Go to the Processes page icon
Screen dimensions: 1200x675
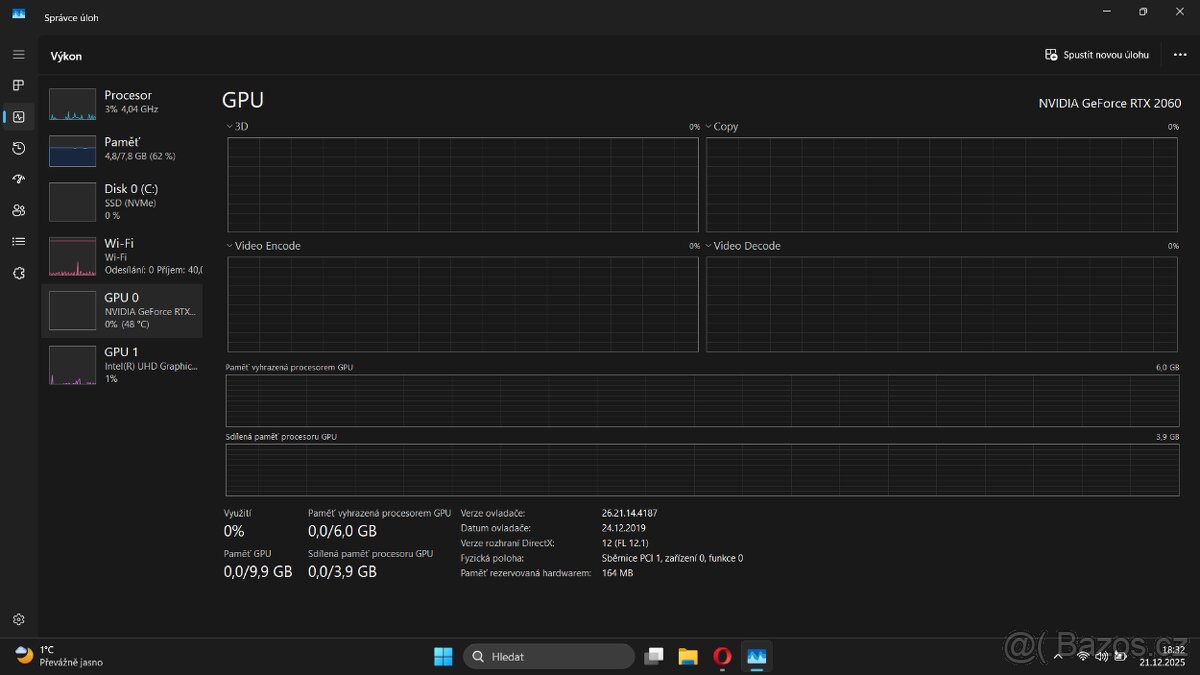18,85
